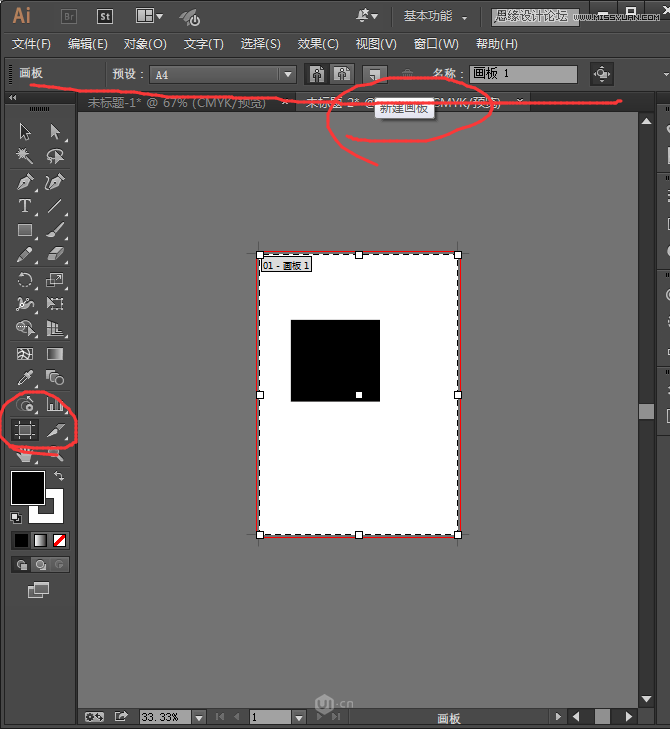
Task: Select the Eraser tool
Action: pos(55,254)
